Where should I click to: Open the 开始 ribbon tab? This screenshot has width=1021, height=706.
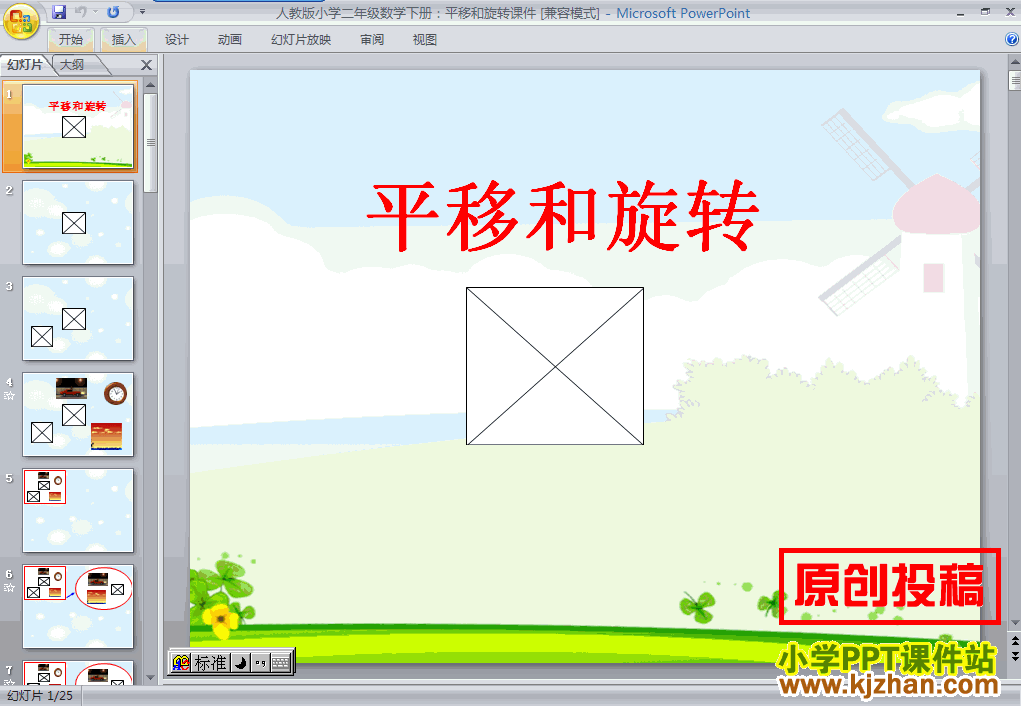point(71,40)
